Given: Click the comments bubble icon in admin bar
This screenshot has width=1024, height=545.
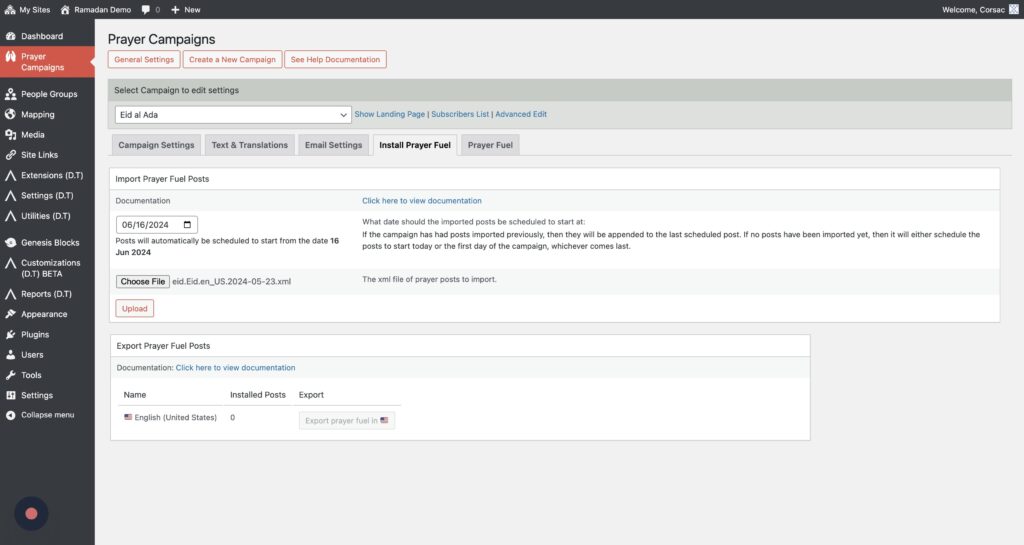Looking at the screenshot, I should (x=146, y=9).
